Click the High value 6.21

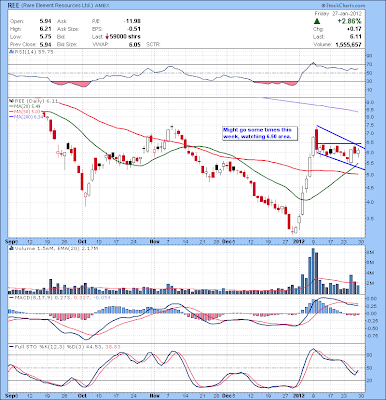46,29
